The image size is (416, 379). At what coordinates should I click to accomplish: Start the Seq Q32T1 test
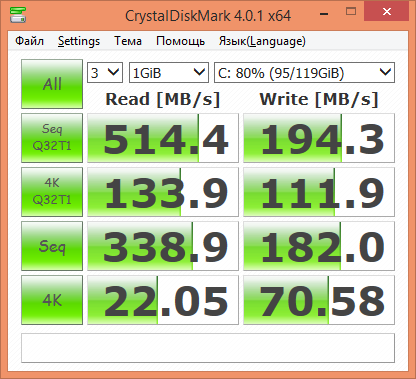[x=52, y=138]
